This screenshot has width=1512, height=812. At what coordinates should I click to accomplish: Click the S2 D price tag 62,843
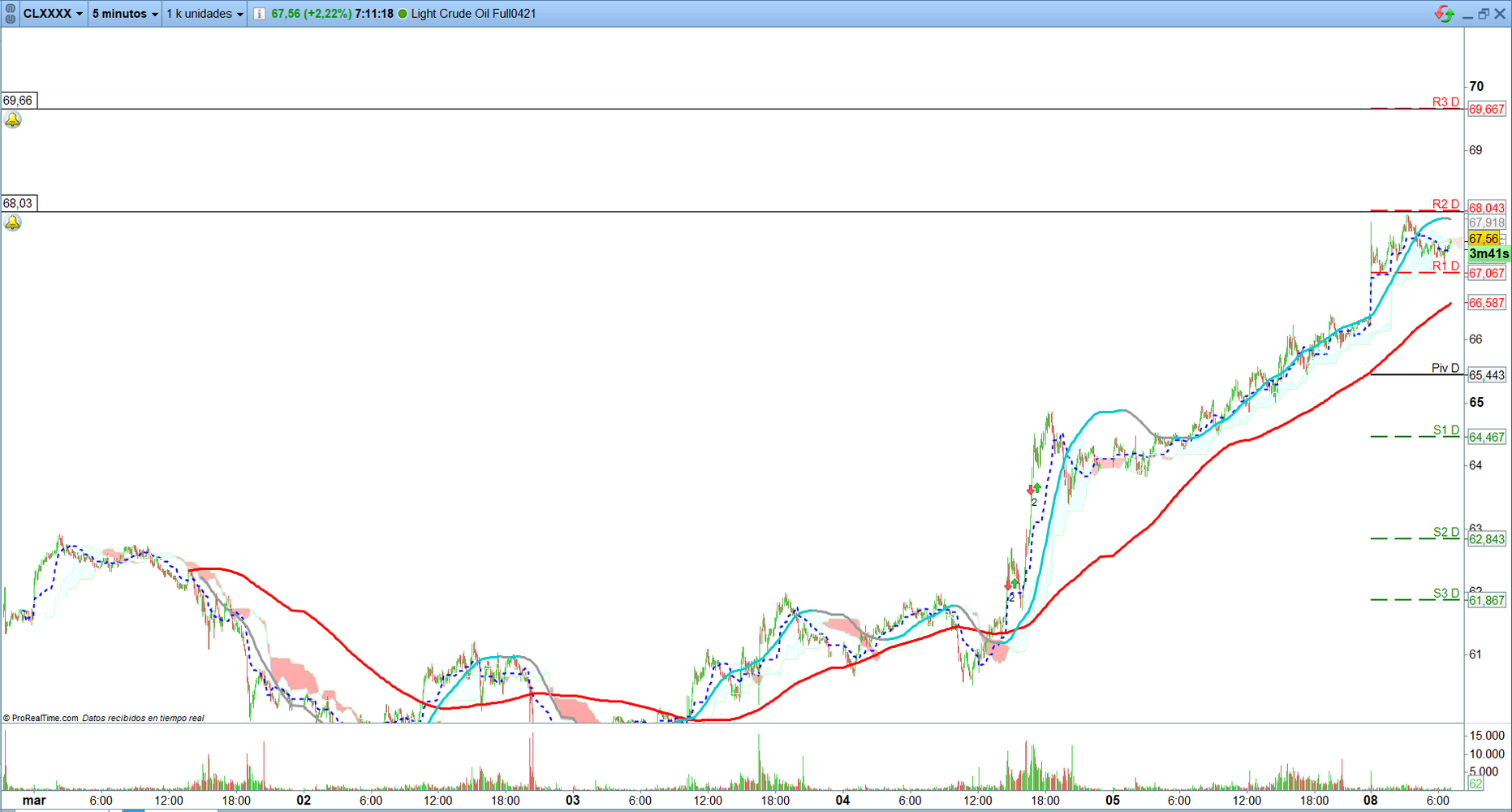point(1487,539)
